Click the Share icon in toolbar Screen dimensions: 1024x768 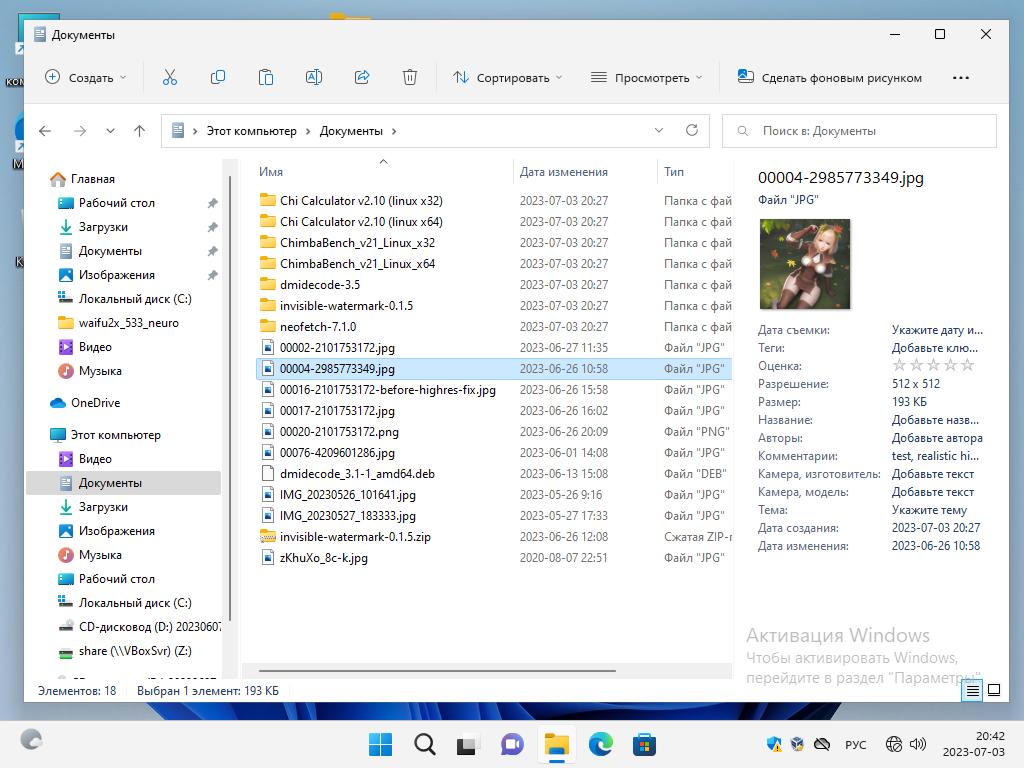pos(362,77)
